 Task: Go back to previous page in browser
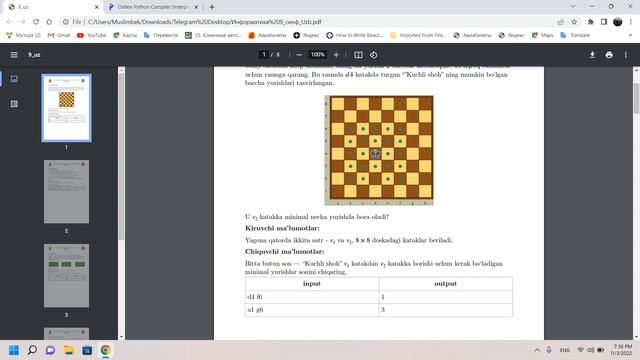(9, 22)
